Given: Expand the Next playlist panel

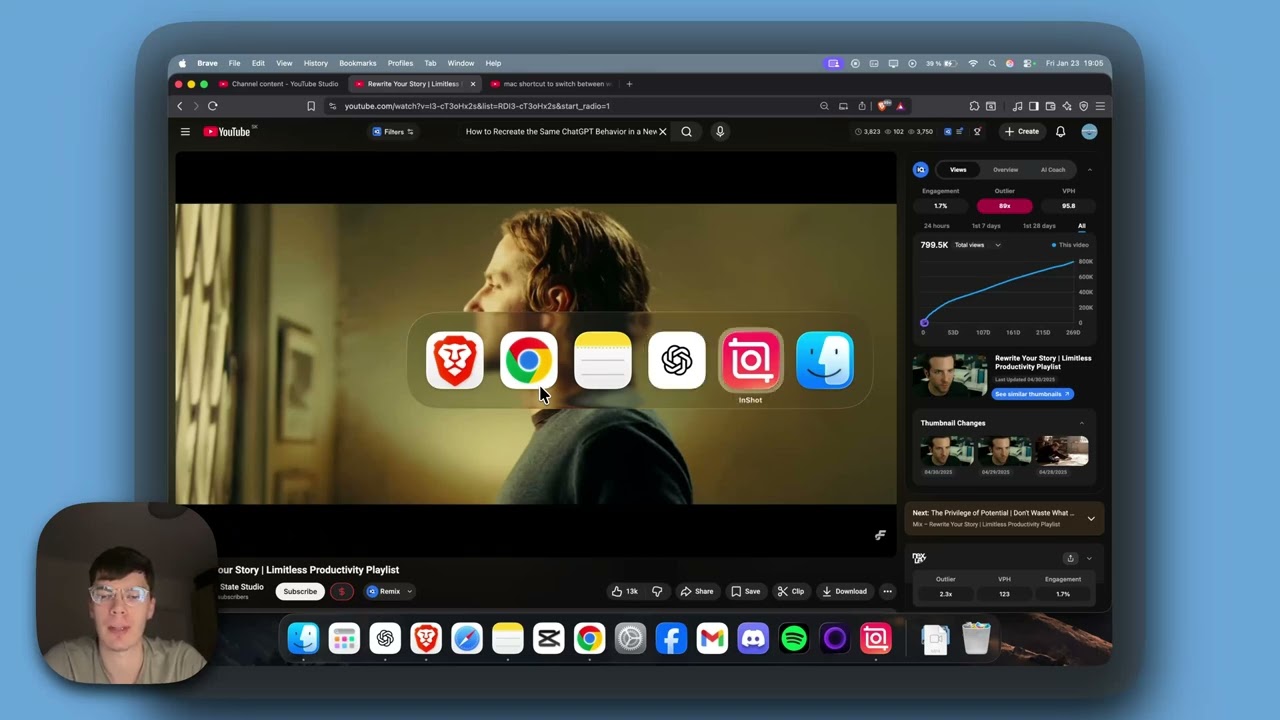Looking at the screenshot, I should (1091, 518).
